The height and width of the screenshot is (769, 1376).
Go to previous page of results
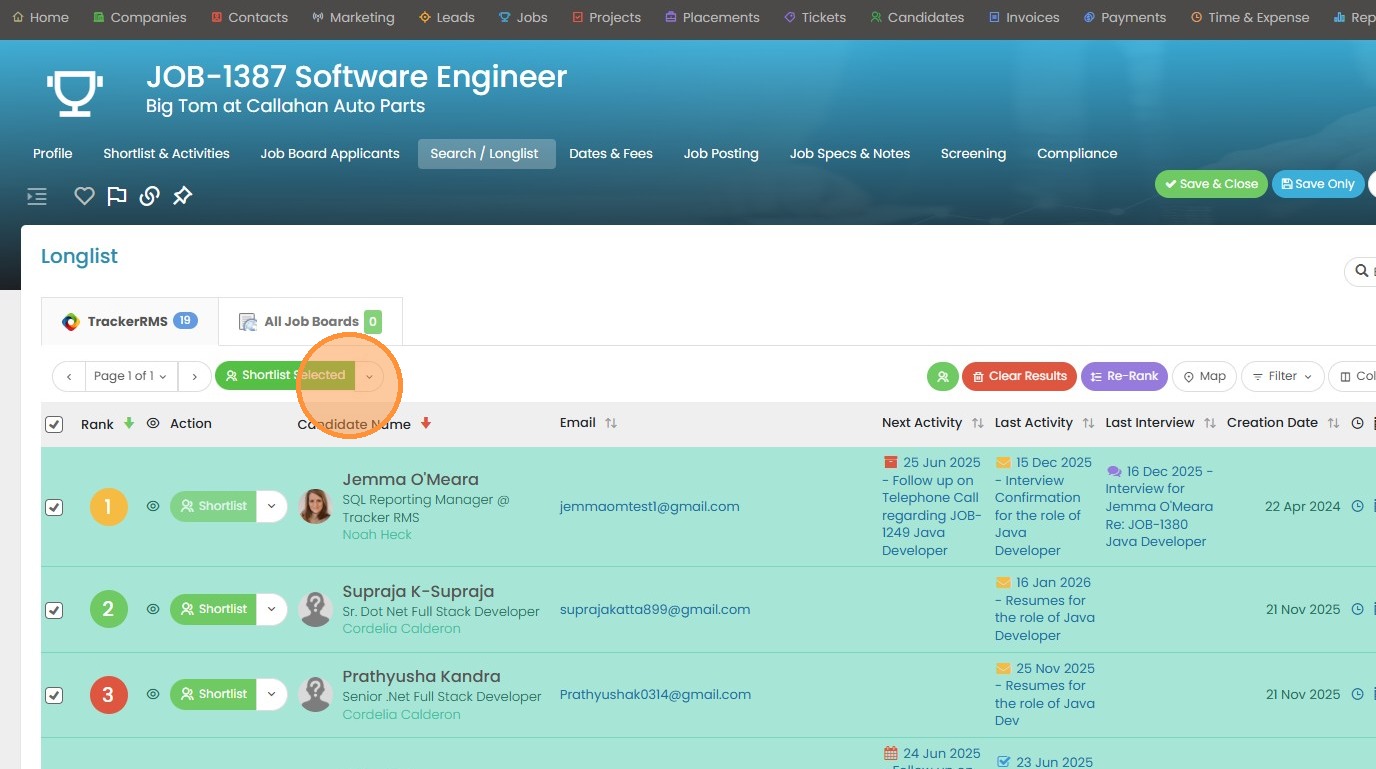tap(69, 376)
